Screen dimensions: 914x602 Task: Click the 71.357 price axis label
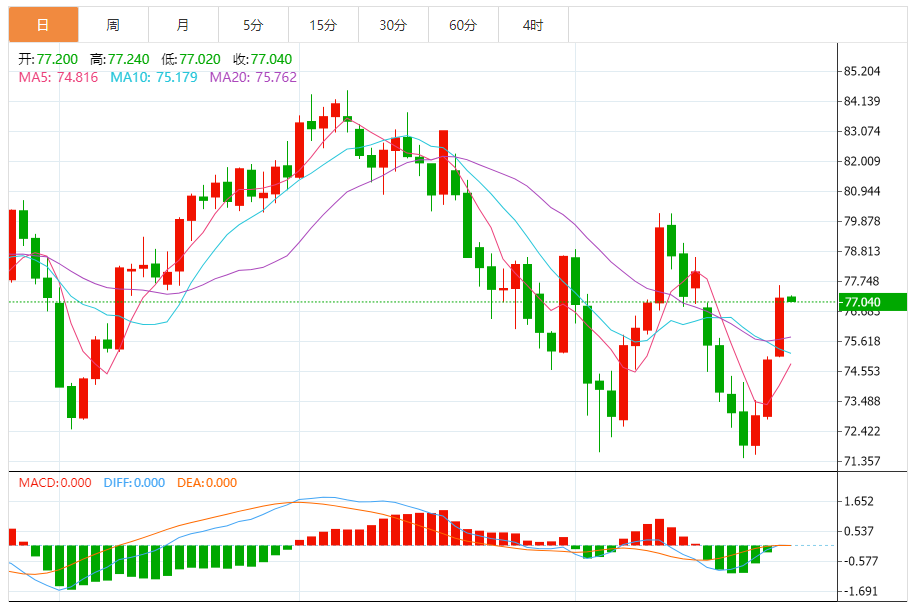point(862,462)
